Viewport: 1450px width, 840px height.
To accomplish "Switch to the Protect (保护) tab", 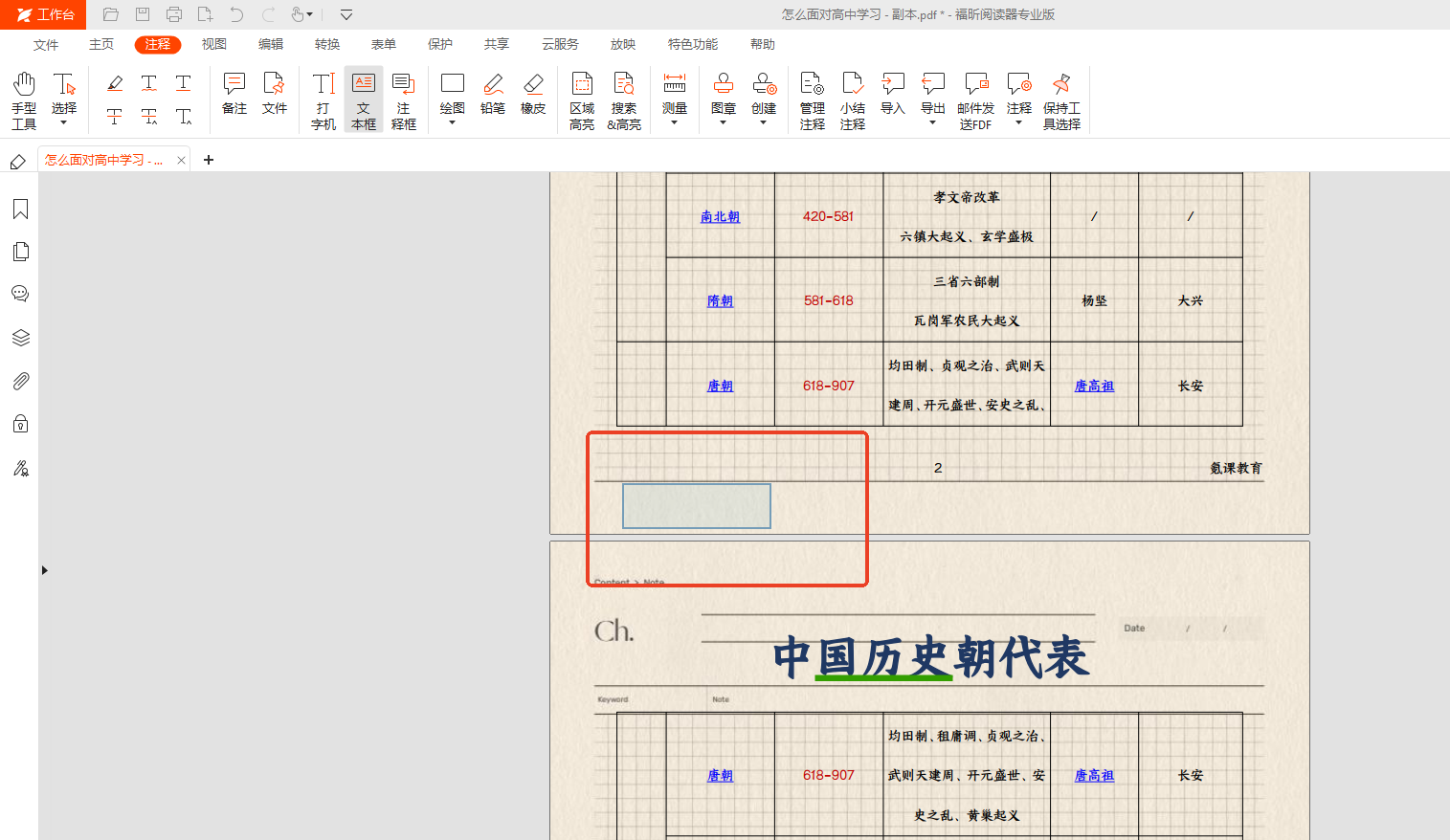I will 440,44.
